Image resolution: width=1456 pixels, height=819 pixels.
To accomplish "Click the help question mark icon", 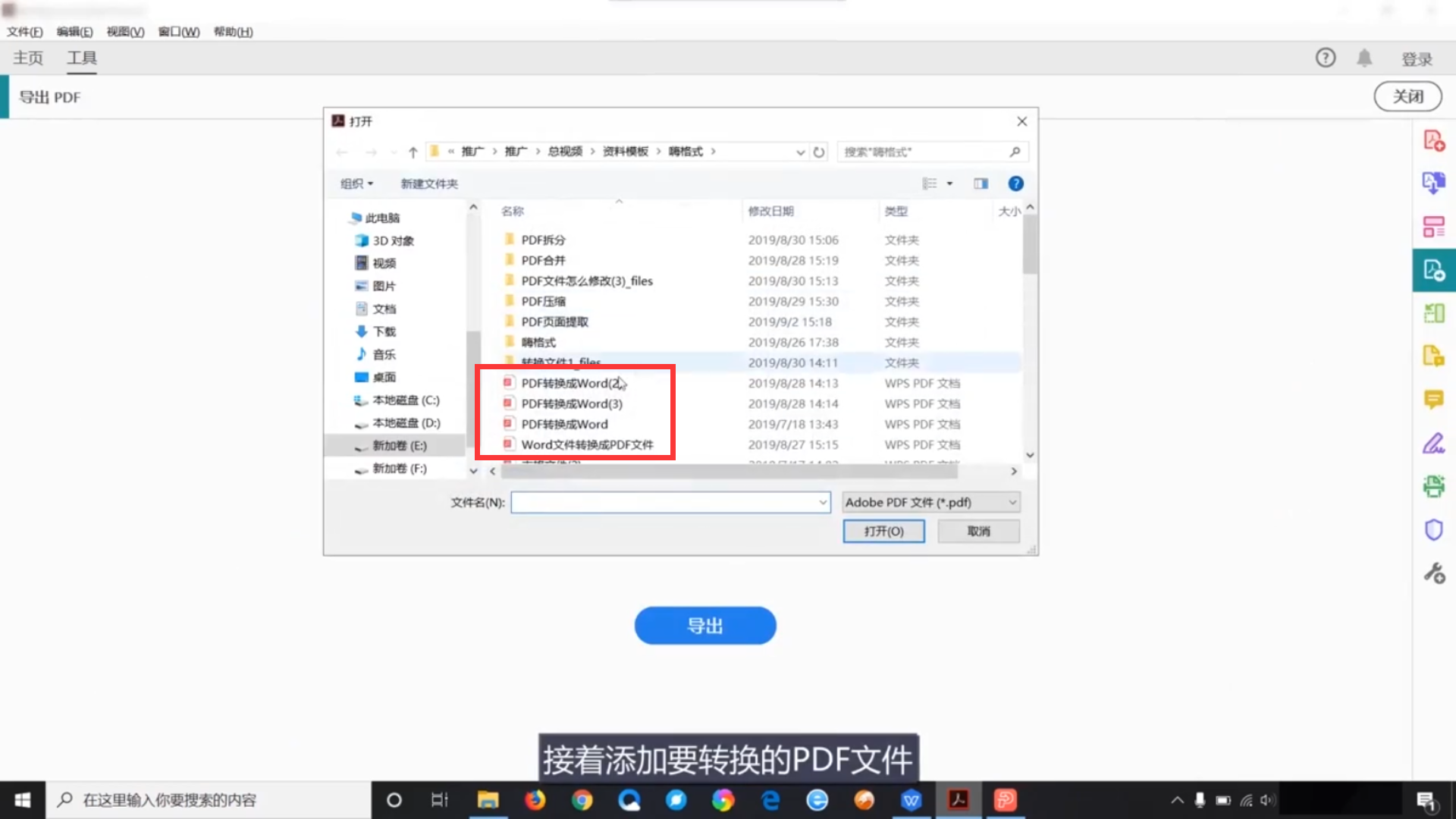I will click(x=1325, y=58).
